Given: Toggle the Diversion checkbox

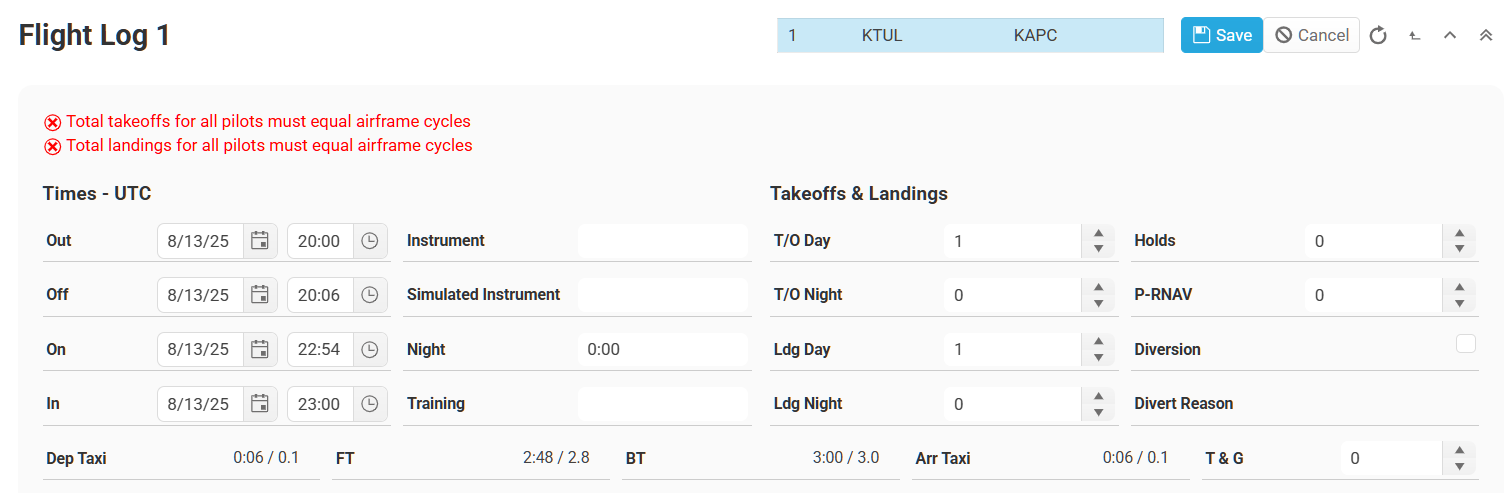Looking at the screenshot, I should tap(1465, 344).
